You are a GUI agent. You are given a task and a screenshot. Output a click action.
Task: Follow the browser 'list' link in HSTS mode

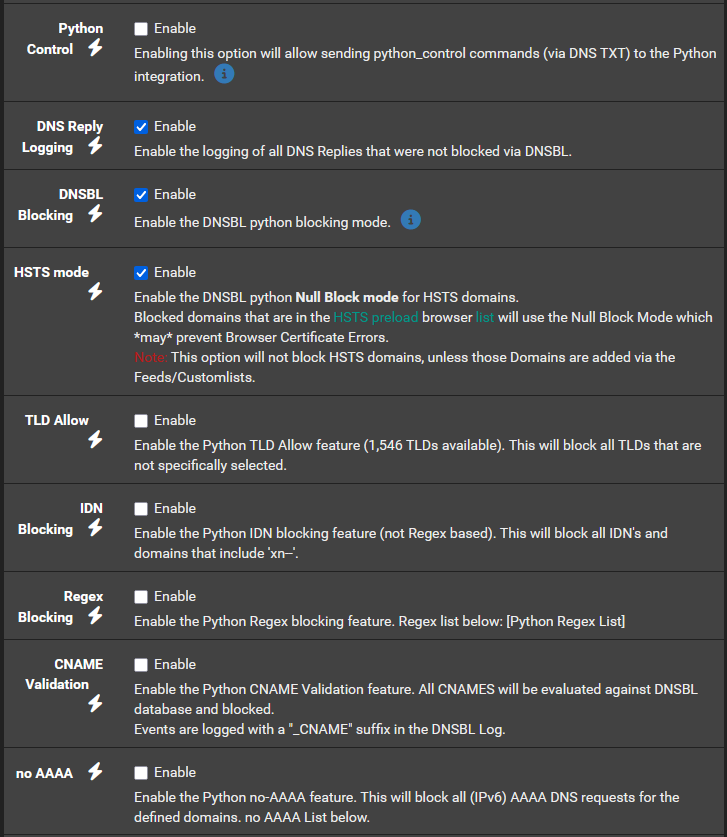485,317
